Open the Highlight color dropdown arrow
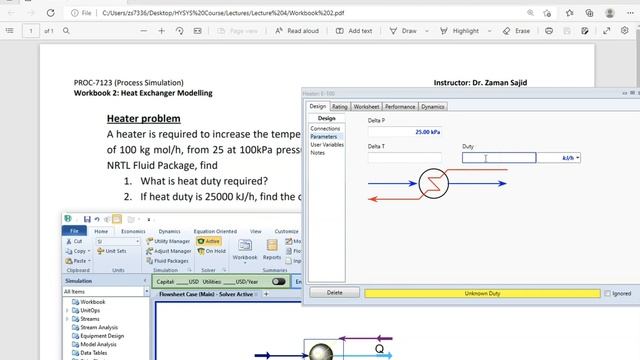This screenshot has height=360, width=640. click(x=489, y=31)
